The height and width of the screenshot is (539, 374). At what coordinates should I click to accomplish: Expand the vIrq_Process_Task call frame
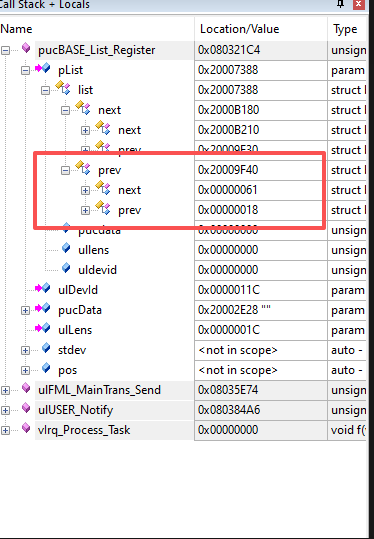pyautogui.click(x=5, y=430)
